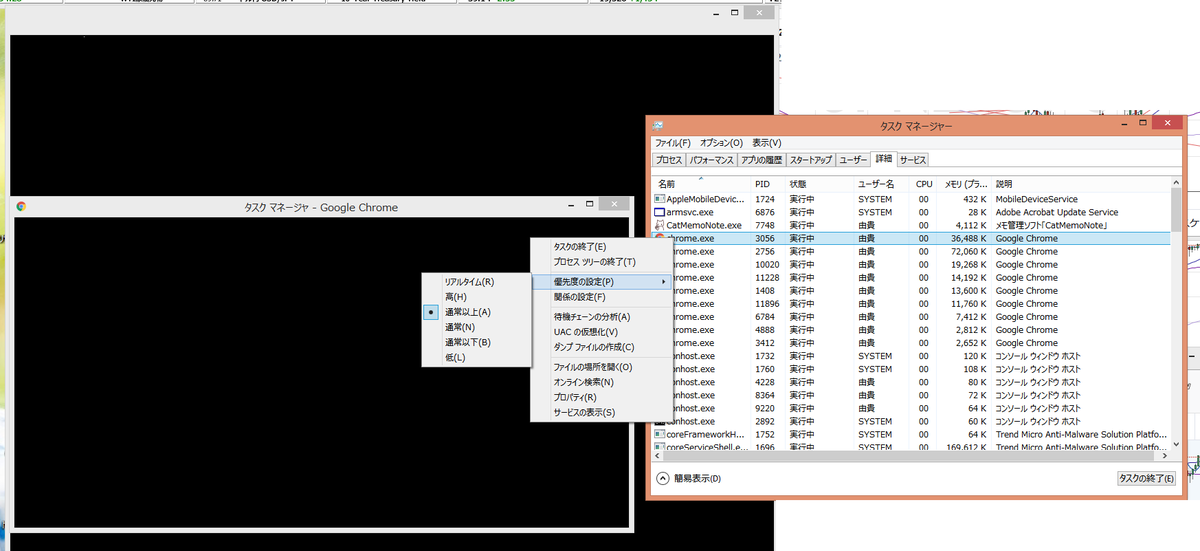Click the AppleMobileDevice process icon
The image size is (1200, 551).
click(x=659, y=199)
